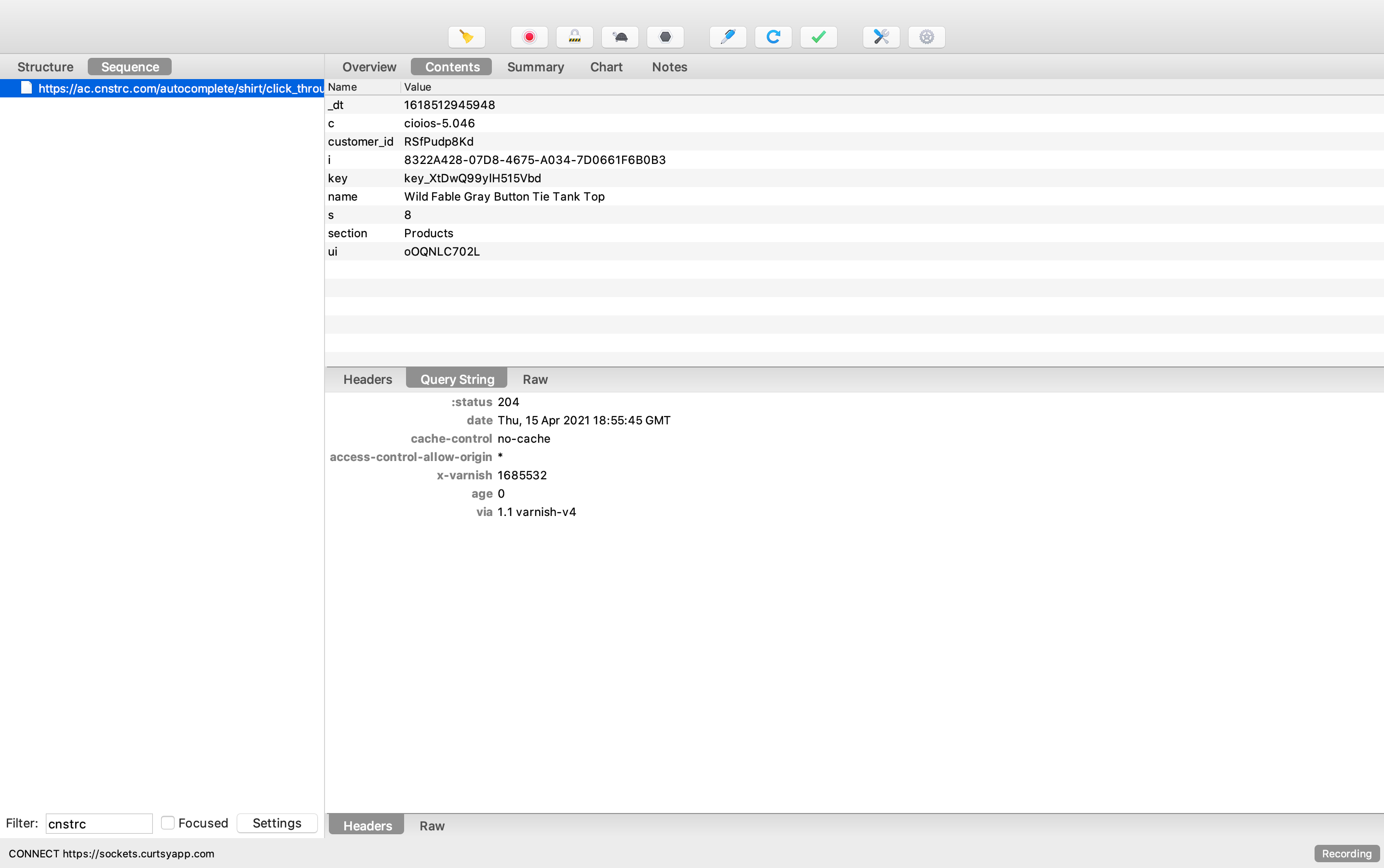
Task: Open settings gear icon in toolbar
Action: [926, 37]
